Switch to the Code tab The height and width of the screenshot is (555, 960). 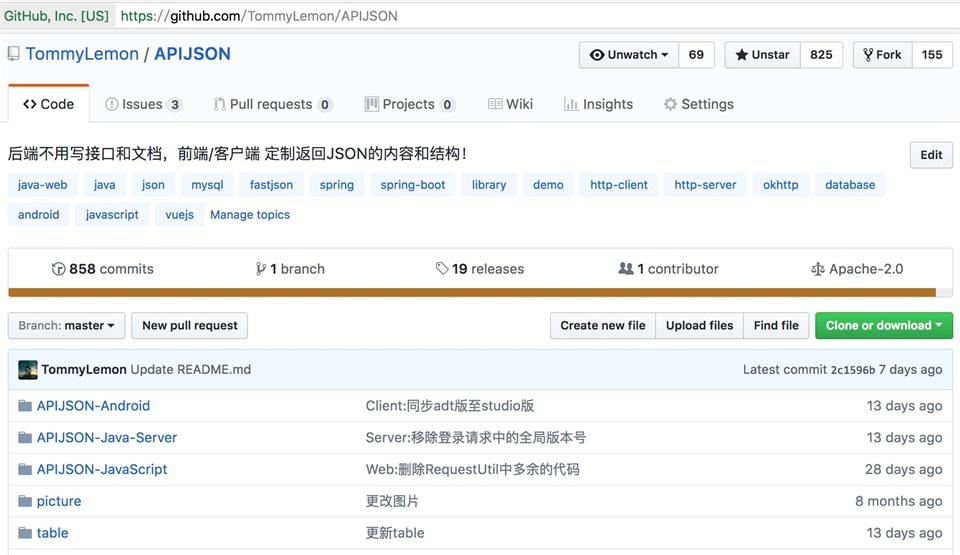(x=49, y=104)
